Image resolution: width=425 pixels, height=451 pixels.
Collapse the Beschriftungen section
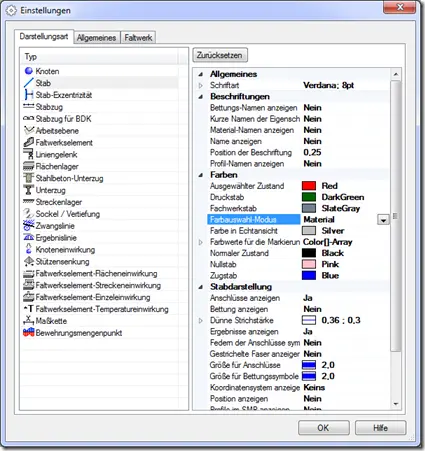tap(201, 97)
